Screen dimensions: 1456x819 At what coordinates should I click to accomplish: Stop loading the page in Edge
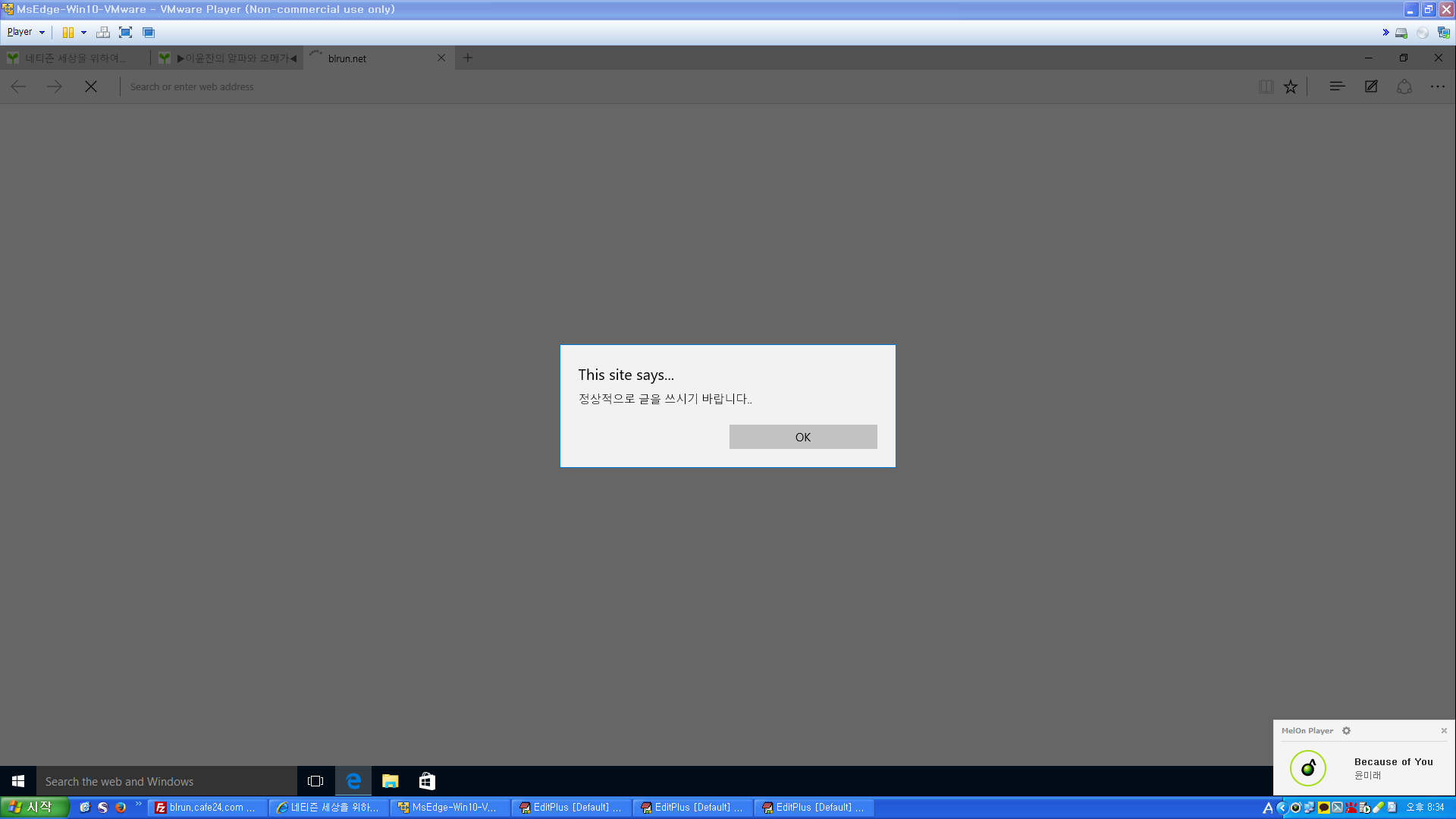coord(91,86)
